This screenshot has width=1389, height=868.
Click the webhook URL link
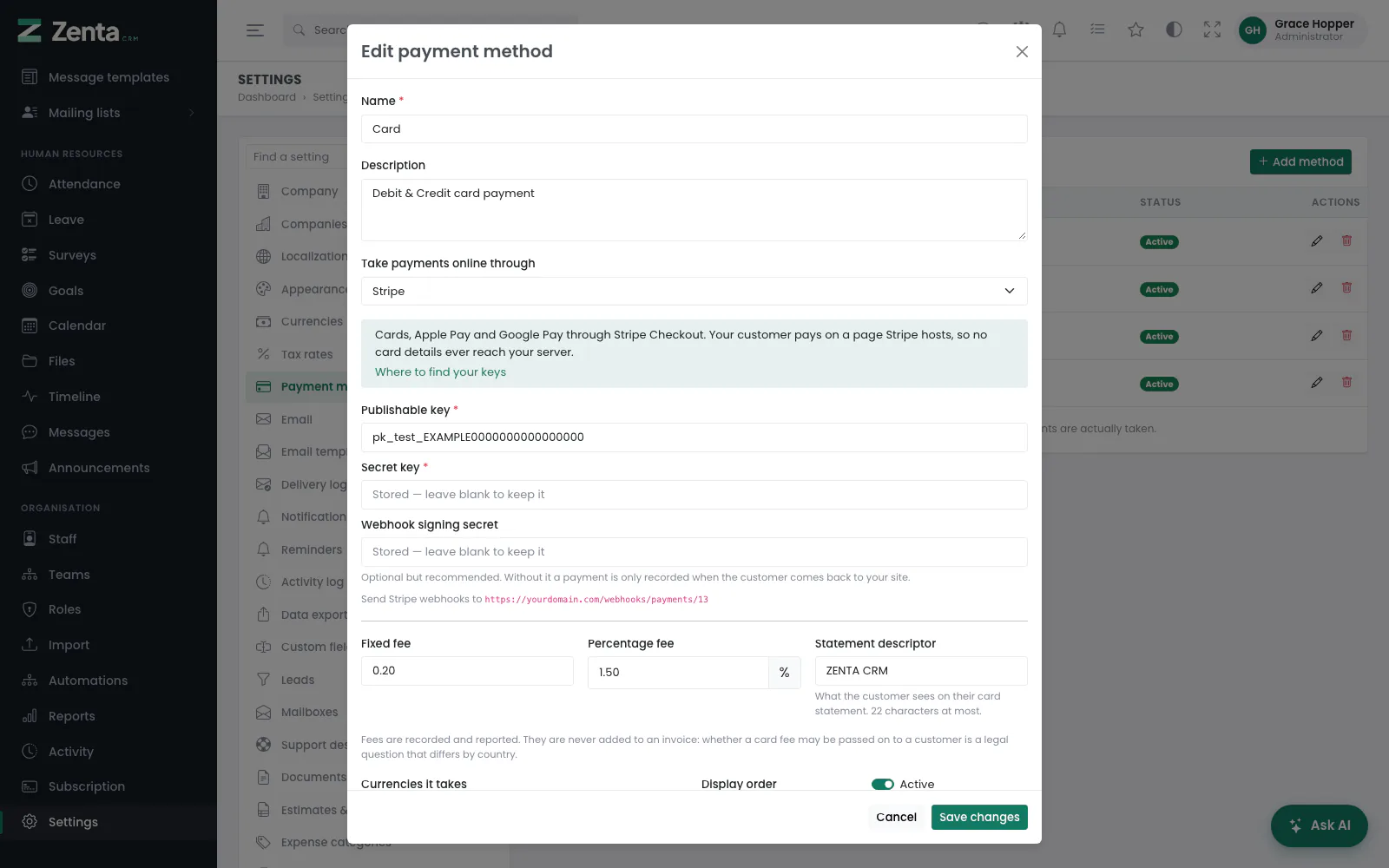pos(596,600)
